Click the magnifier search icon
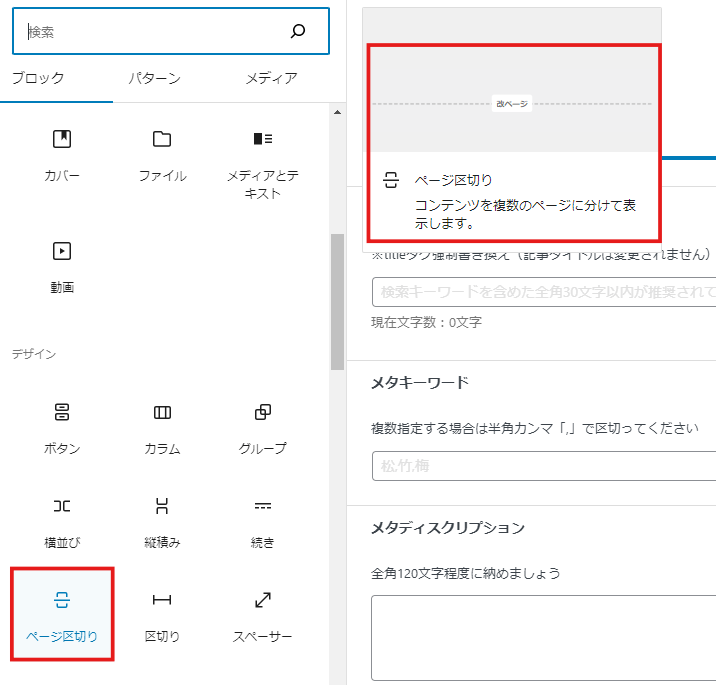The image size is (716, 685). point(297,32)
